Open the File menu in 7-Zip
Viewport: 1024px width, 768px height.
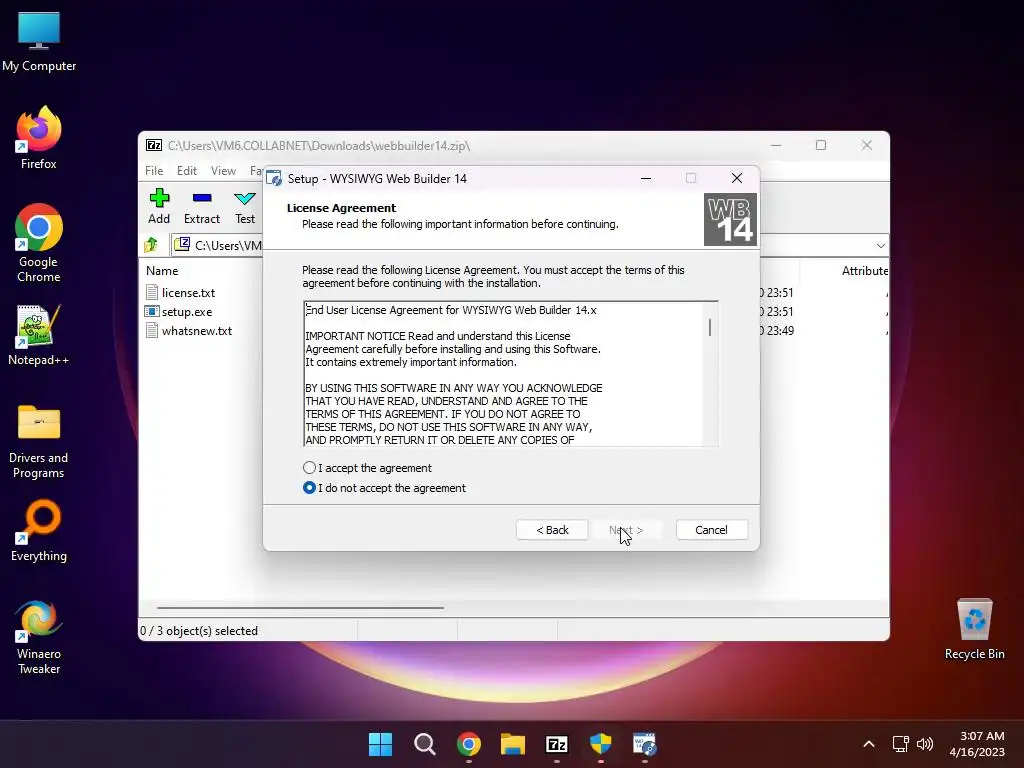coord(154,170)
